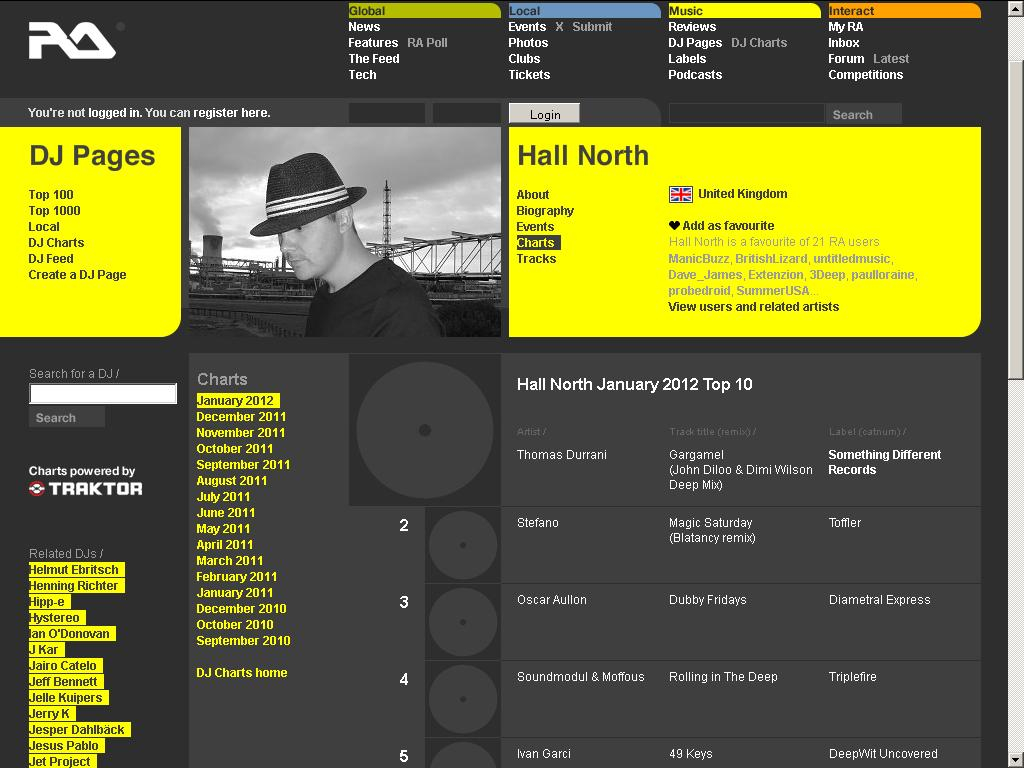Open the June 2011 chart
The height and width of the screenshot is (768, 1024).
[x=225, y=513]
